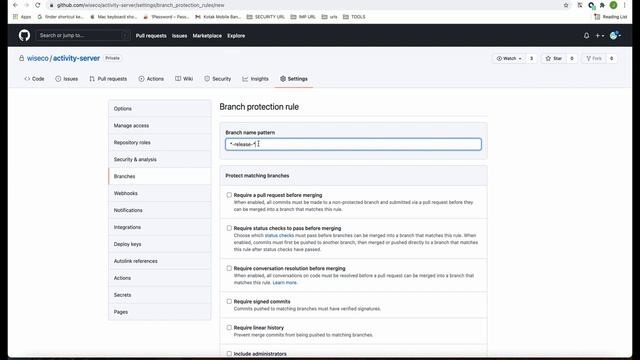The height and width of the screenshot is (360, 640).
Task: Click the GitHub Octocat logo
Action: [24, 36]
